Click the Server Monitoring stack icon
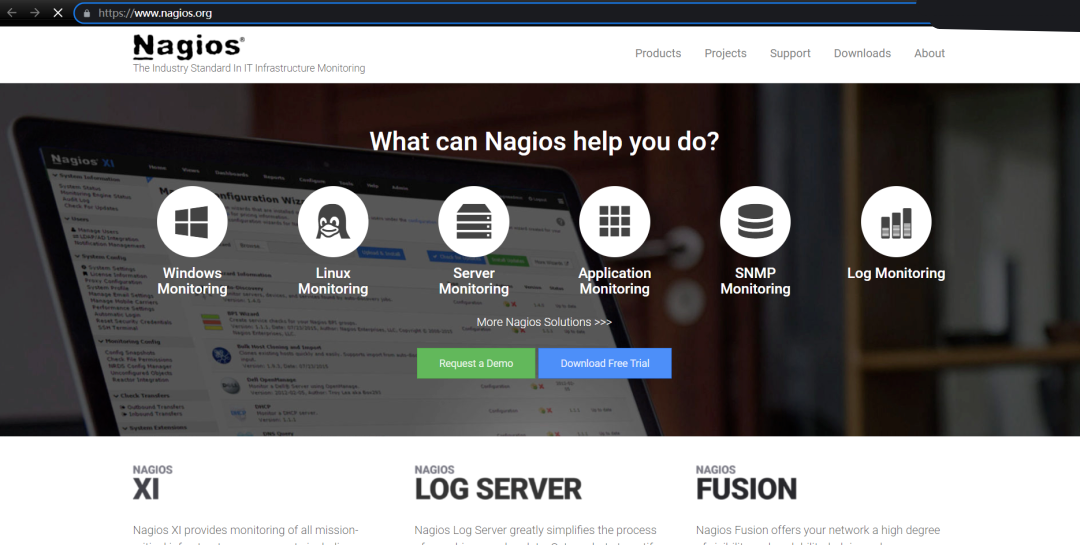 click(474, 222)
